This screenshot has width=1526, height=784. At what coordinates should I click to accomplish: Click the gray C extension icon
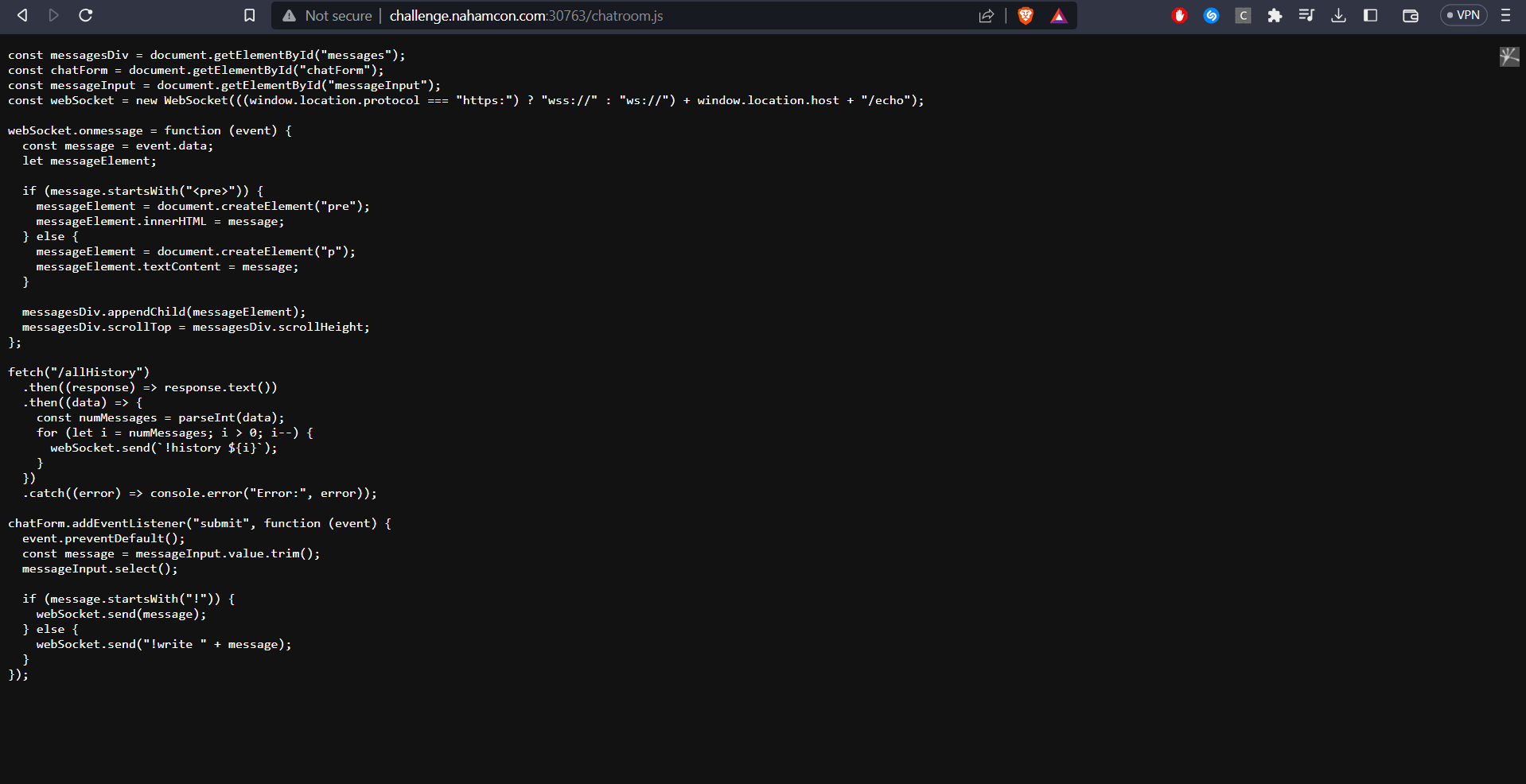(1243, 15)
